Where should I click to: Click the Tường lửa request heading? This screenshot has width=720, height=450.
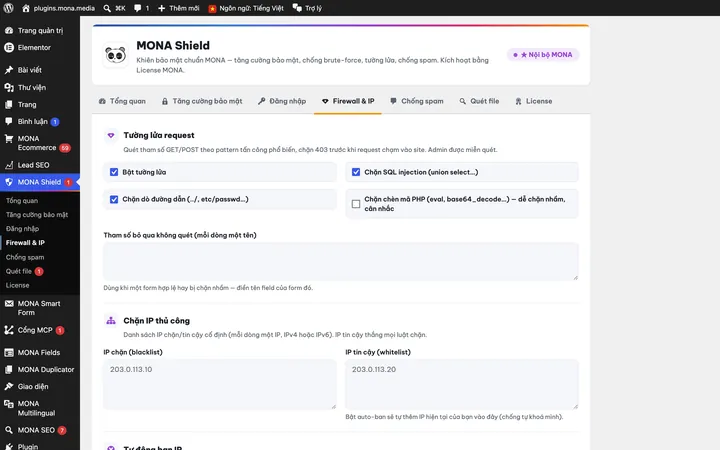pos(159,135)
